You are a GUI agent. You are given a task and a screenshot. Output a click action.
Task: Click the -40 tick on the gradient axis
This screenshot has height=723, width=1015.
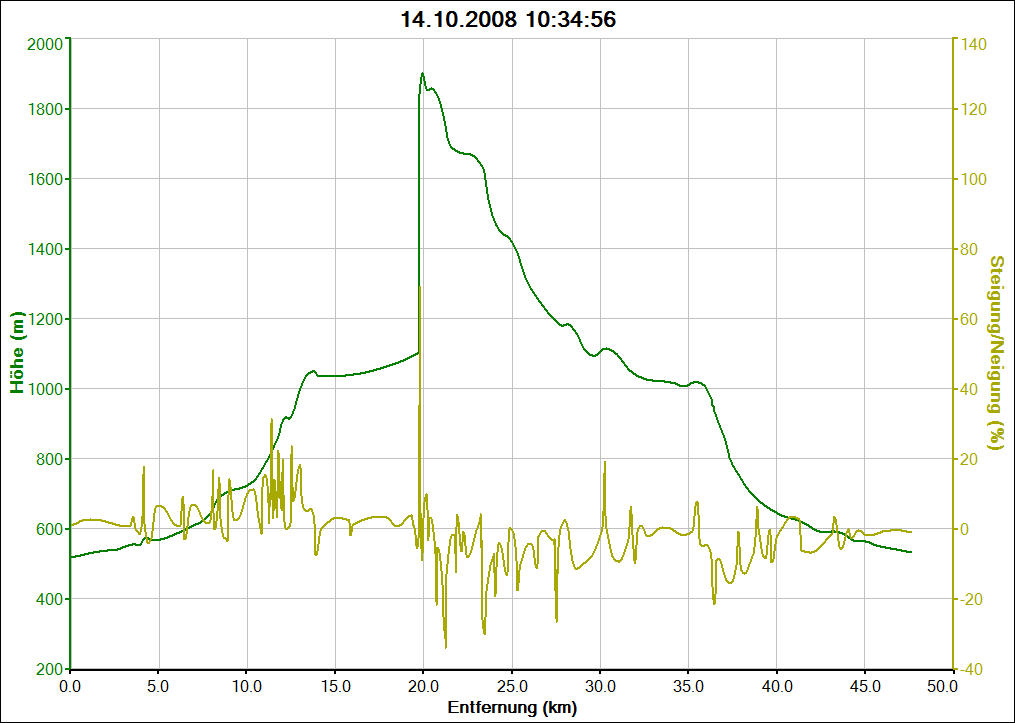coord(974,669)
